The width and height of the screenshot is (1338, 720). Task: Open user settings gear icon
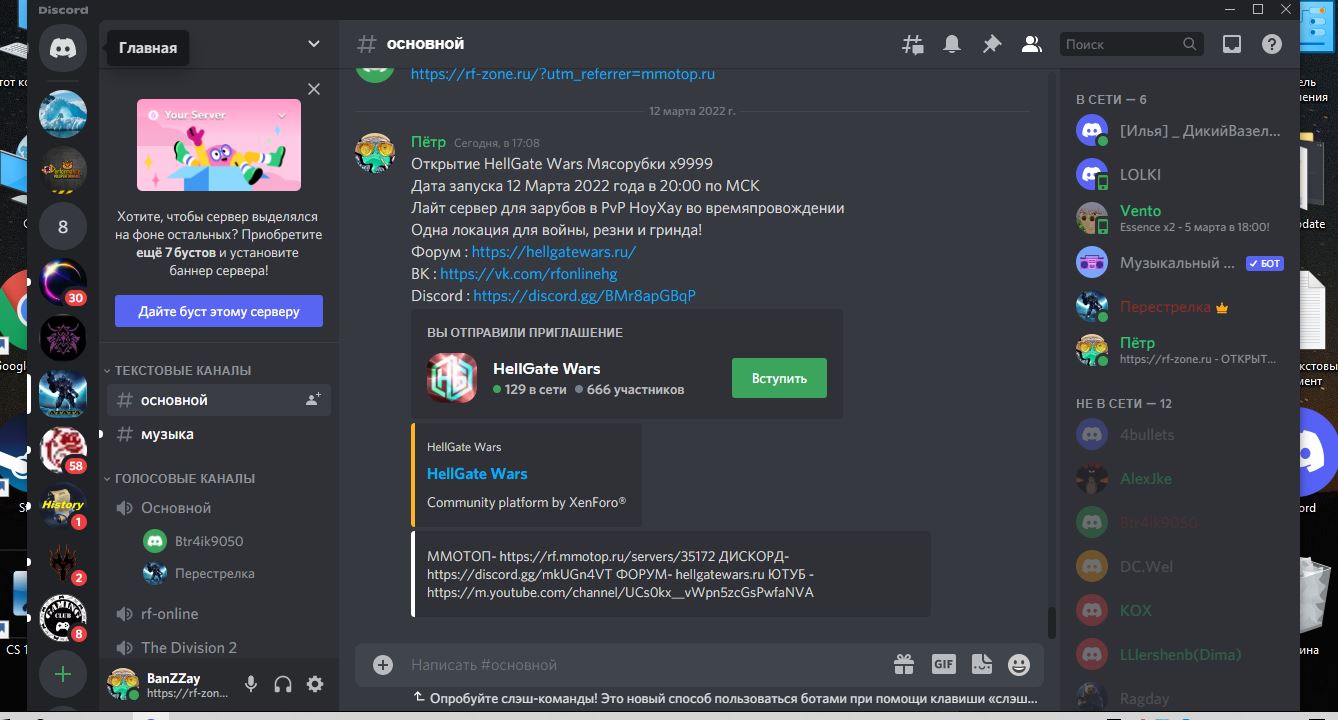pyautogui.click(x=315, y=684)
